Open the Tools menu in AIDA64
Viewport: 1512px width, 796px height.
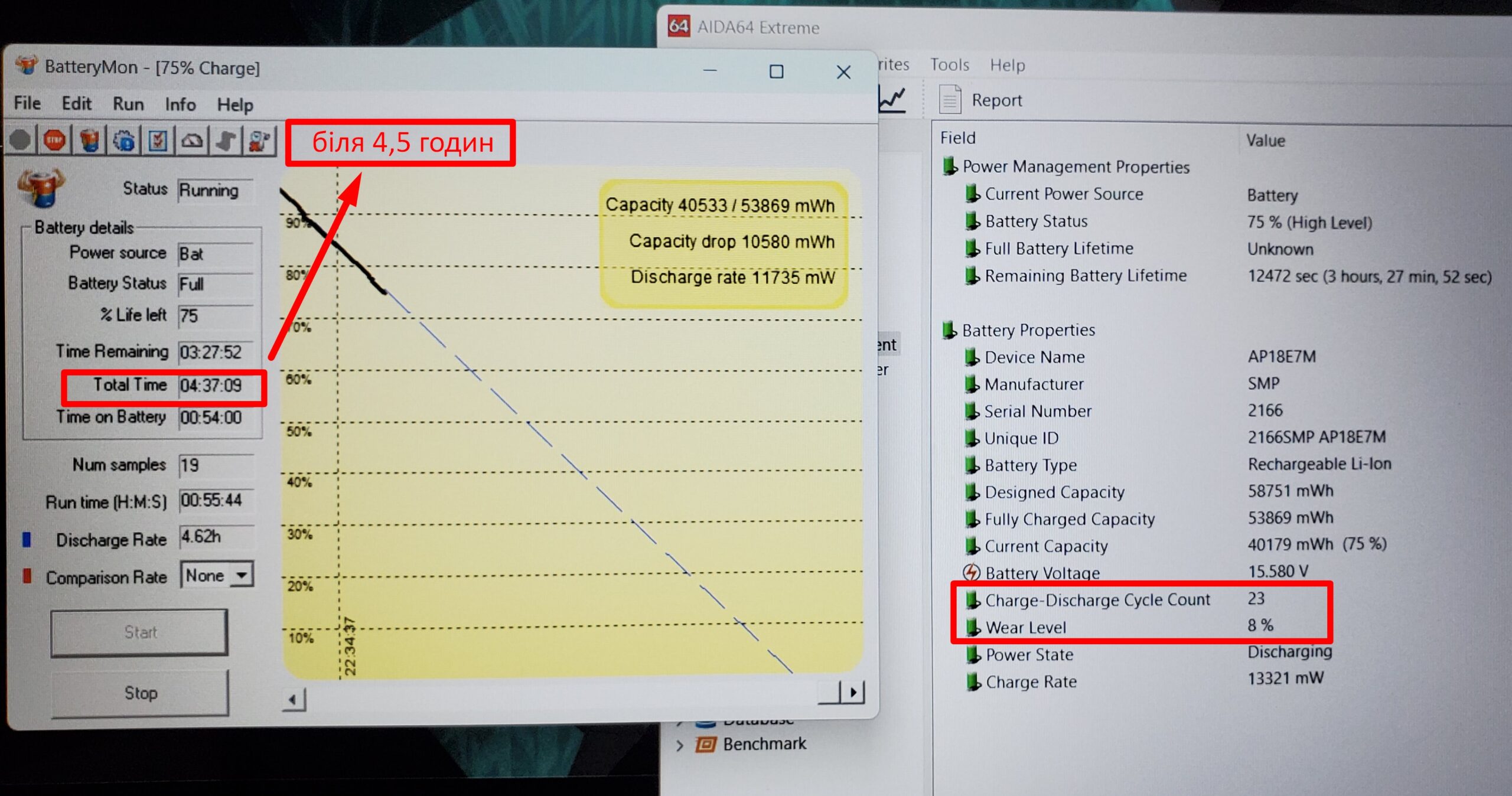(949, 64)
